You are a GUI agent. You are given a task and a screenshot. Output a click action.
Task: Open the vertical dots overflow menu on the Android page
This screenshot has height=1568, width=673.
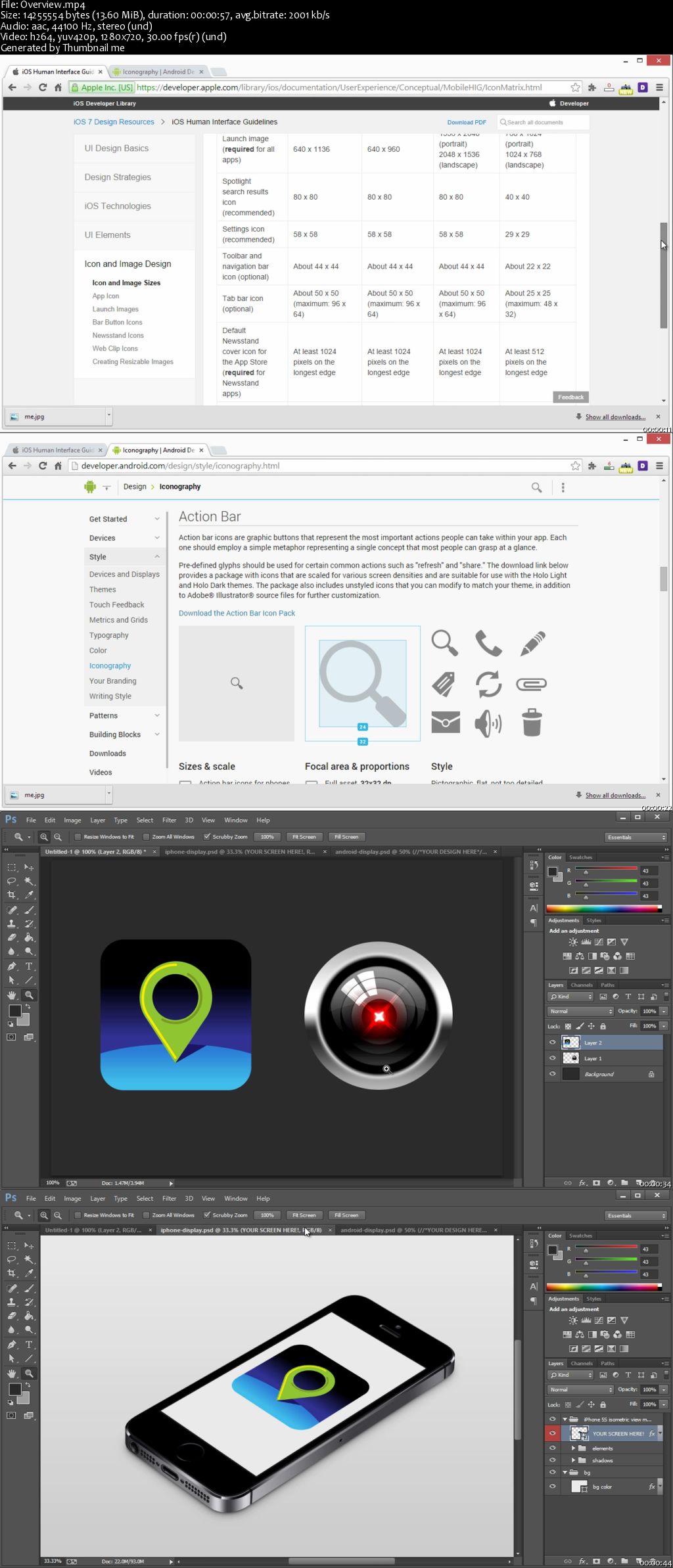tap(563, 487)
